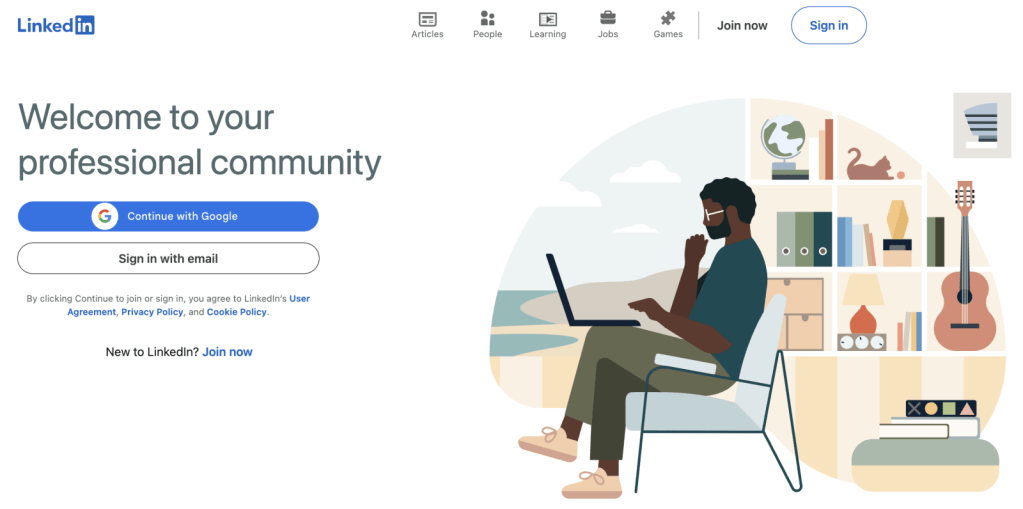
Task: Choose Sign in with email
Action: click(x=168, y=258)
